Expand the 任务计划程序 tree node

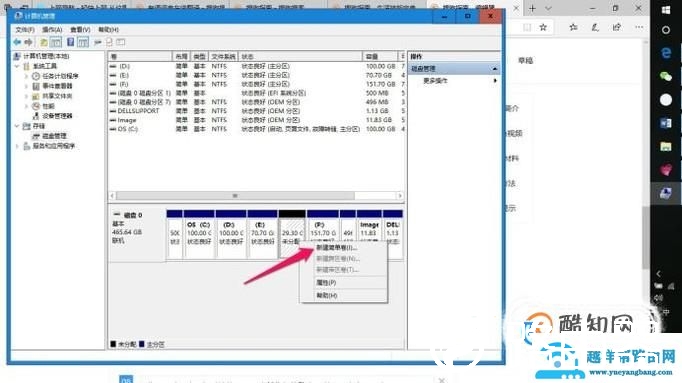26,76
